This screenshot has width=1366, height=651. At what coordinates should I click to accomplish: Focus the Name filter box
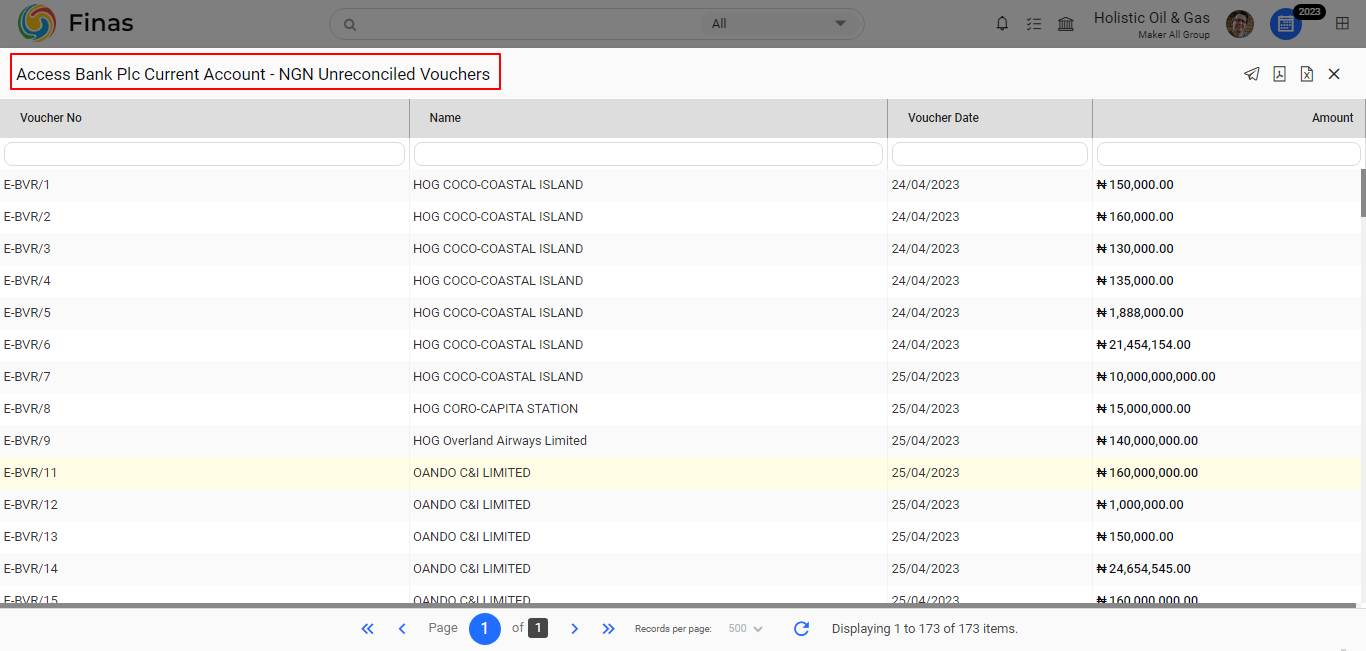pyautogui.click(x=648, y=154)
